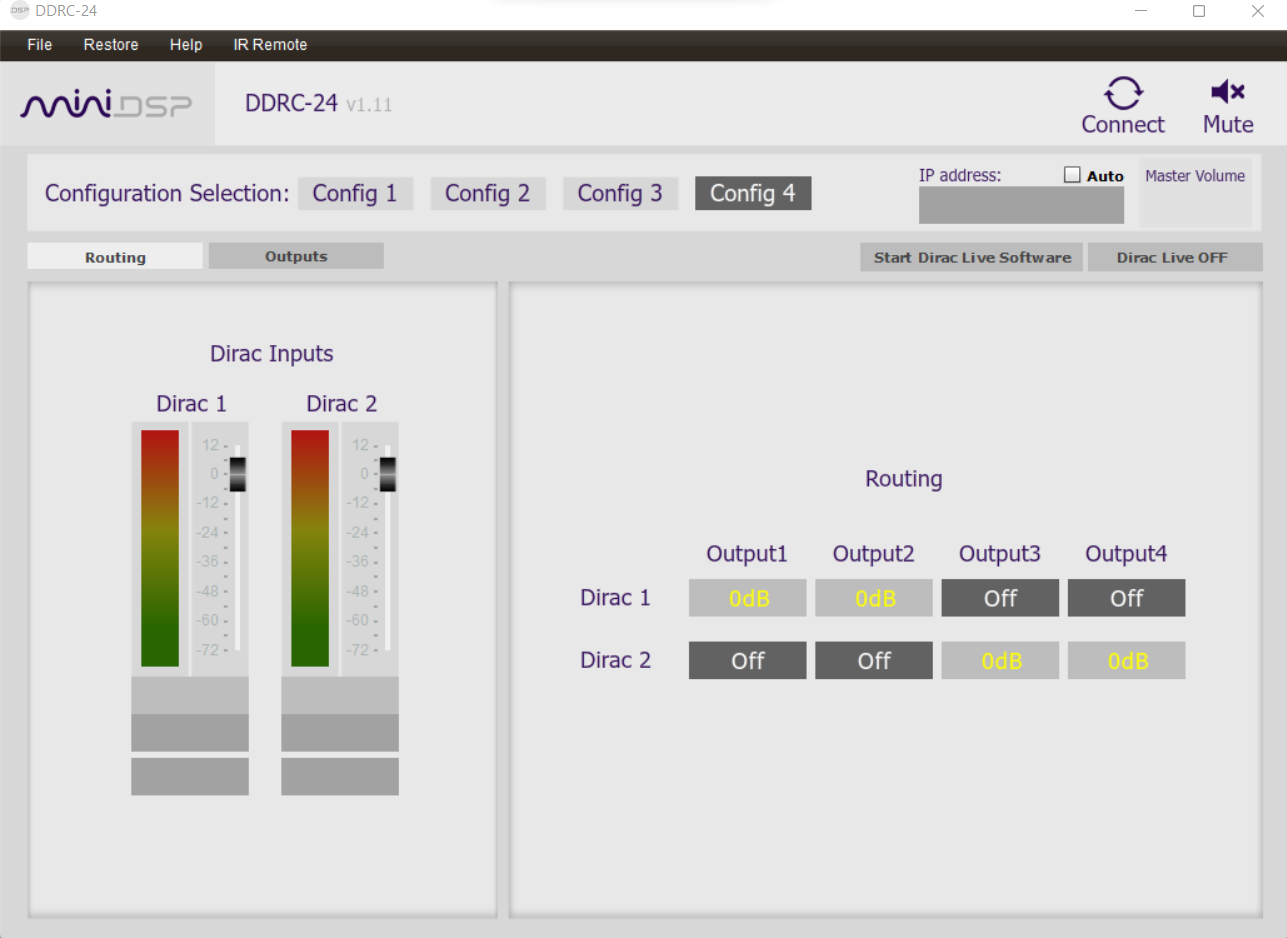Click the "Configuration Selection:" label

tap(167, 193)
